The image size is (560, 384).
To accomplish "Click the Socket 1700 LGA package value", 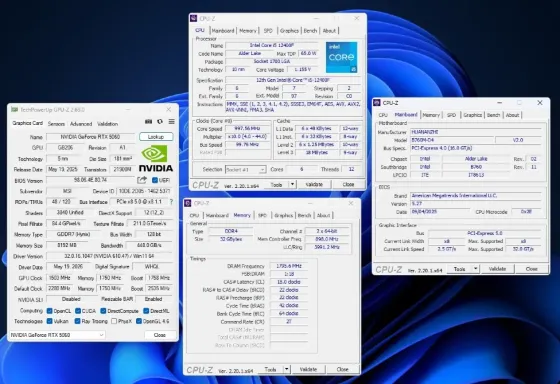I will (272, 61).
